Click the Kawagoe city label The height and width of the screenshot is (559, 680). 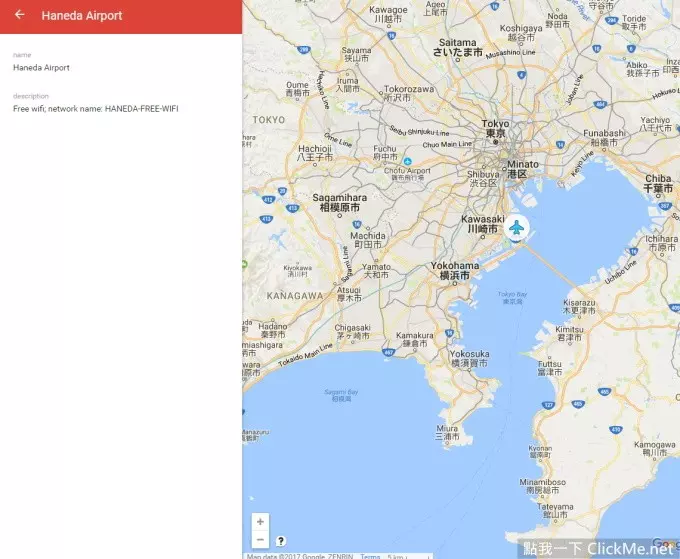click(x=388, y=14)
